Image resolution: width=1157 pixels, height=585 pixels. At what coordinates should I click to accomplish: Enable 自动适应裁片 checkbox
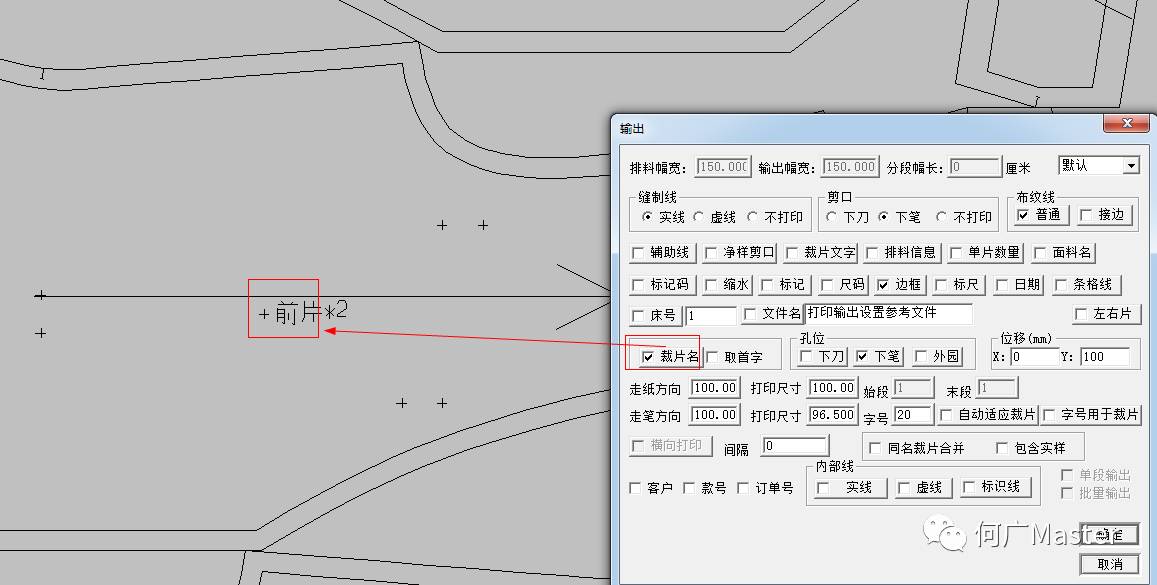point(945,415)
